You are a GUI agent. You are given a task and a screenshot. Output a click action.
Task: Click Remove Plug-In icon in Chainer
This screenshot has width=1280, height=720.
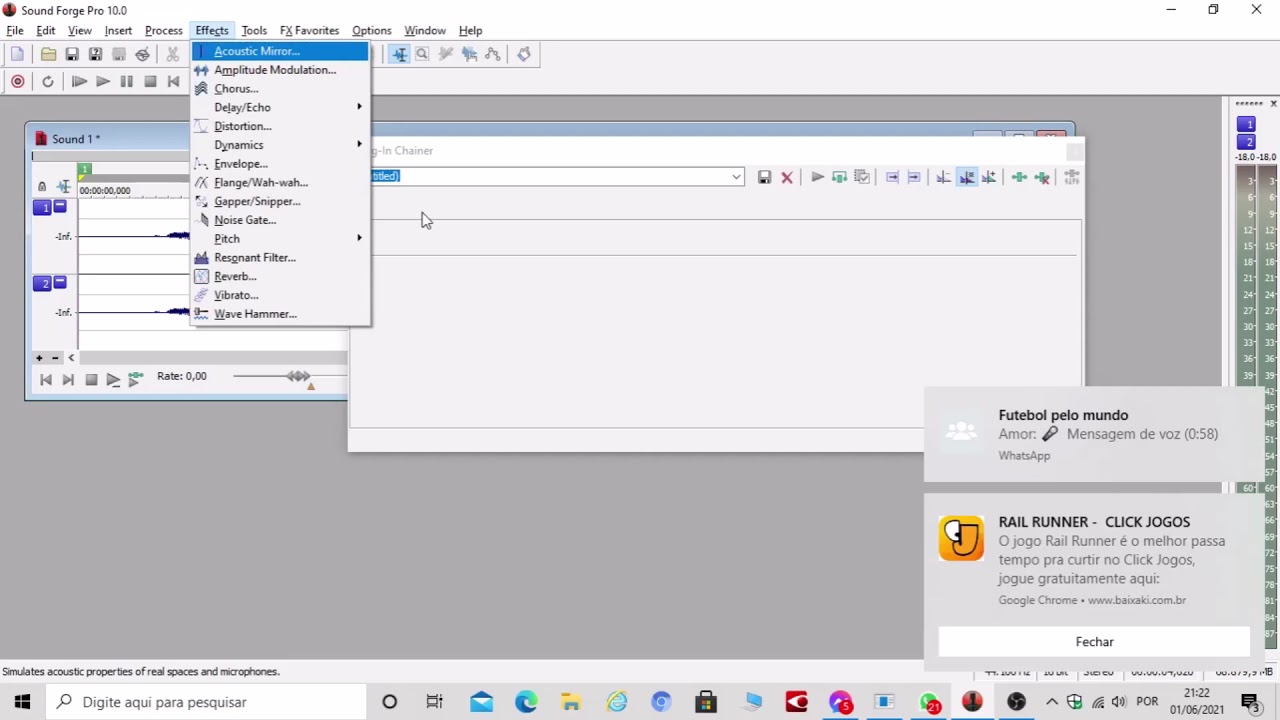click(x=1042, y=177)
